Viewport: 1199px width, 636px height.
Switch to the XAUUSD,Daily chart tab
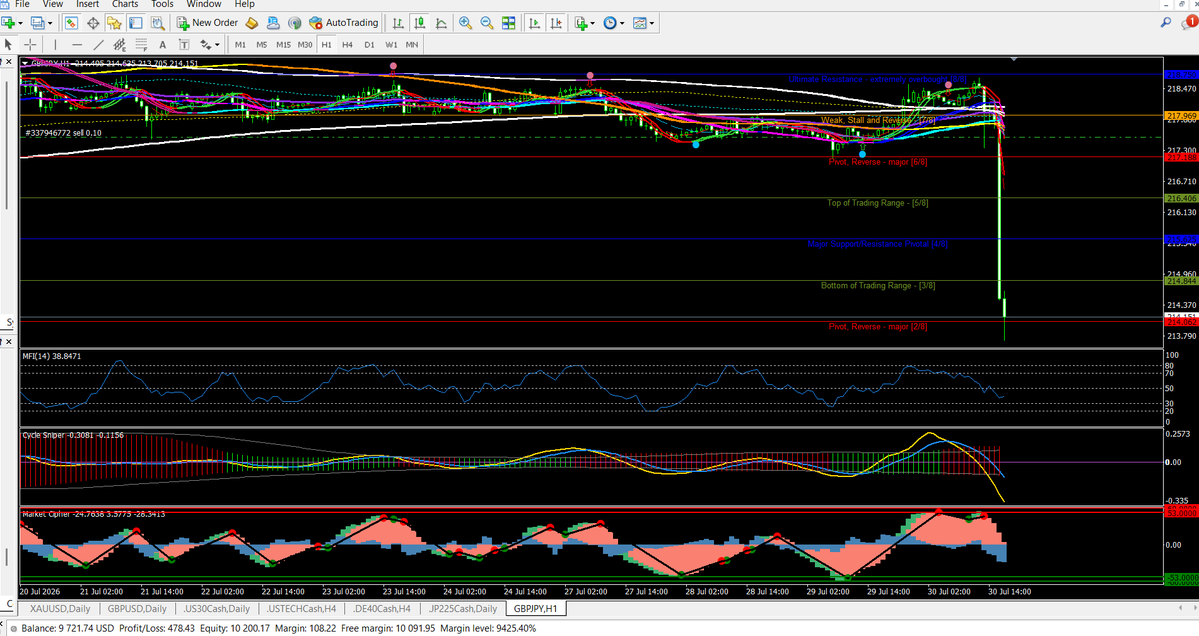[x=60, y=609]
